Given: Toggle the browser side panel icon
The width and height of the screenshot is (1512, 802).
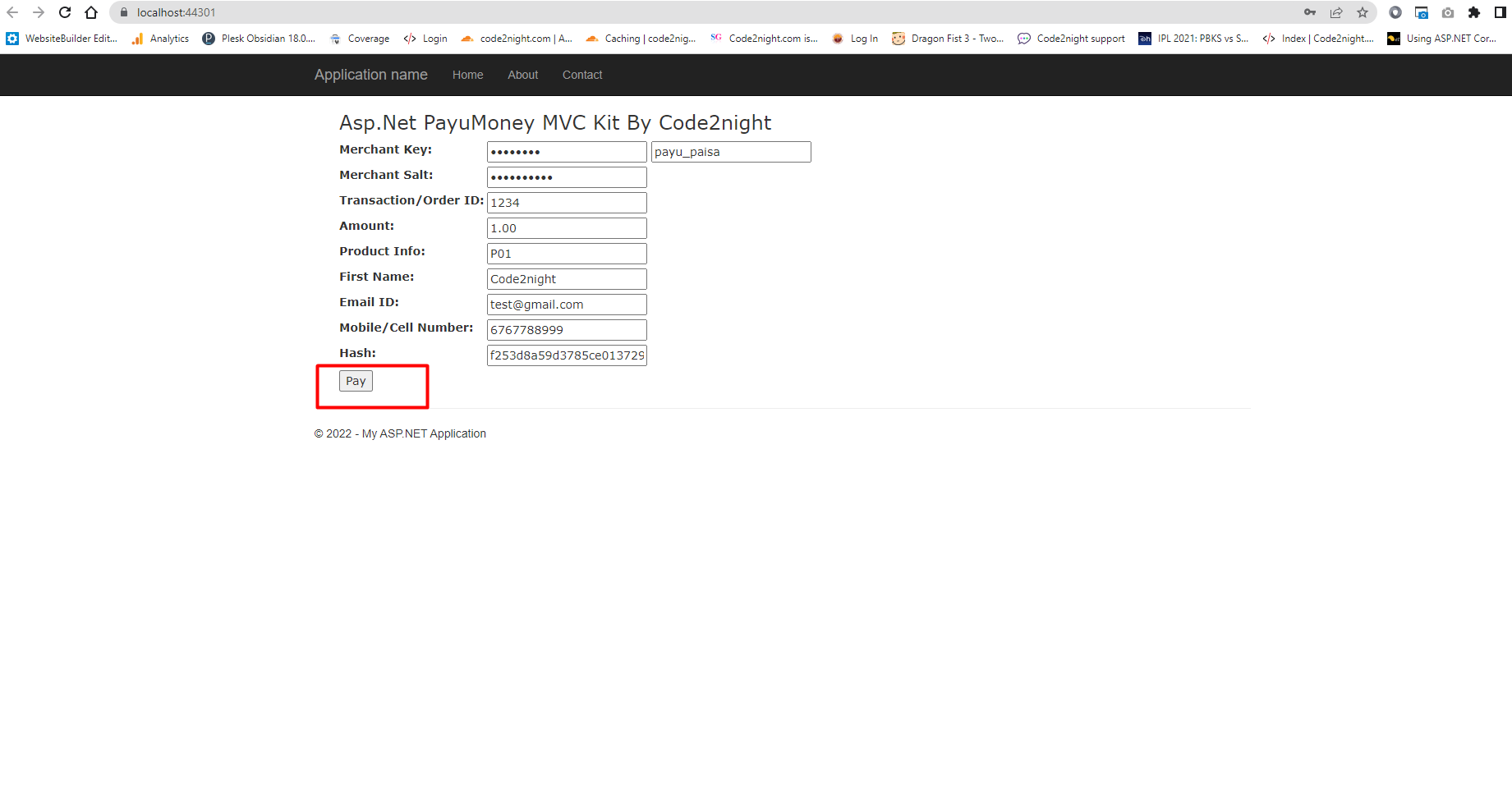Looking at the screenshot, I should tap(1501, 12).
